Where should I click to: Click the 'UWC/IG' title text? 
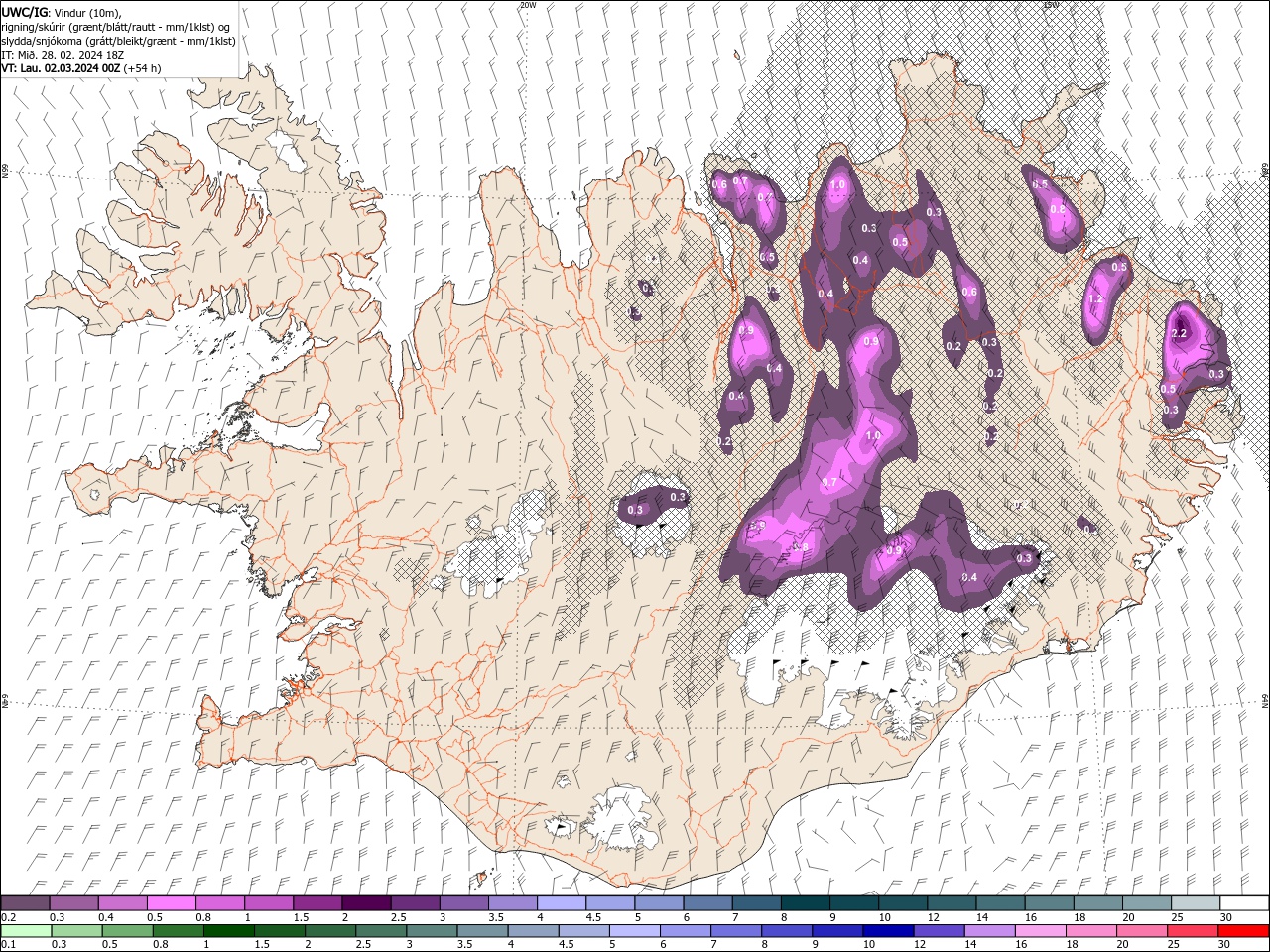click(x=26, y=12)
